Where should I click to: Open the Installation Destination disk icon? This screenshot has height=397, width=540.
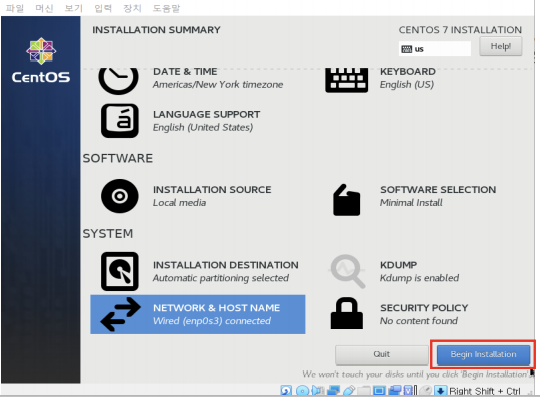pyautogui.click(x=120, y=271)
